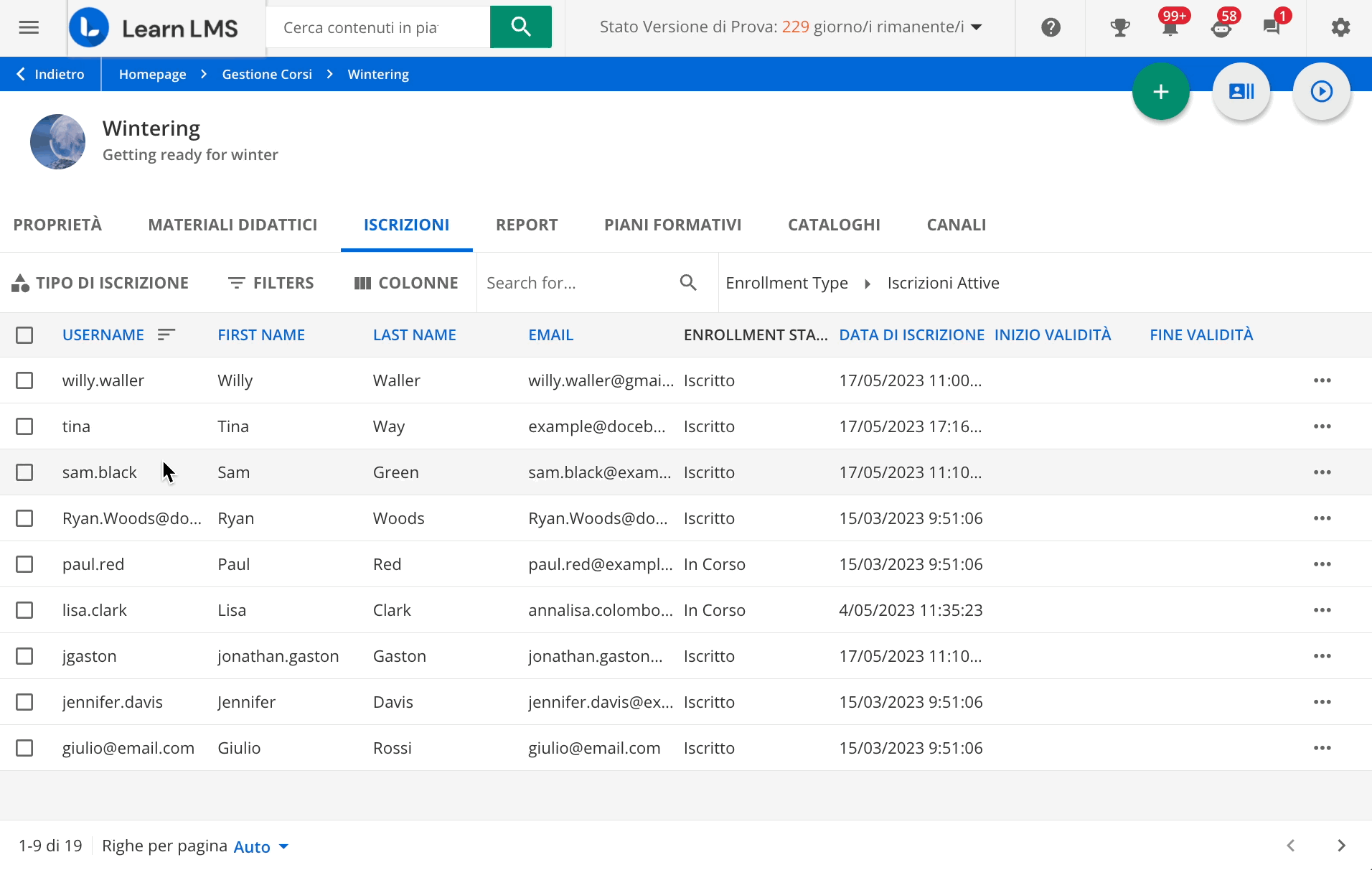Click the Enrollment Type filter breadcrumb
The height and width of the screenshot is (870, 1372).
coord(786,283)
